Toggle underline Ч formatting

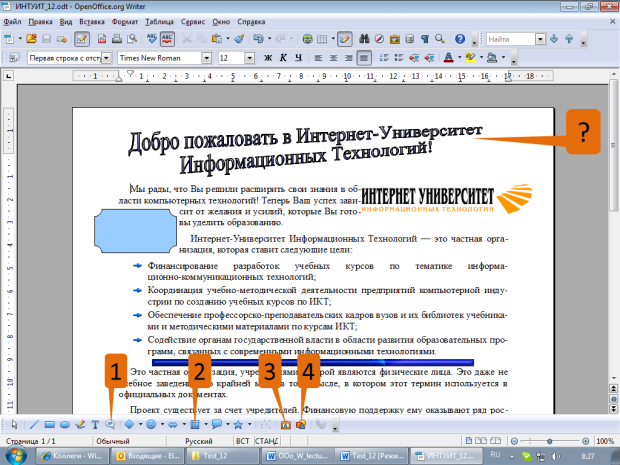pos(298,58)
